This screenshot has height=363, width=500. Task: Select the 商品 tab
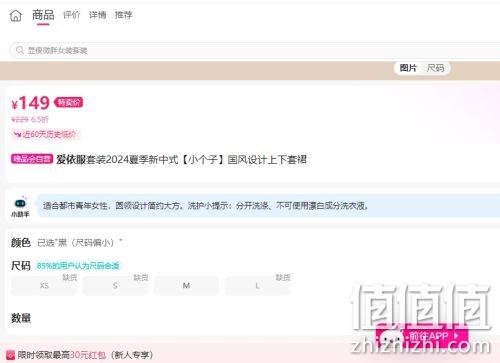pos(43,15)
